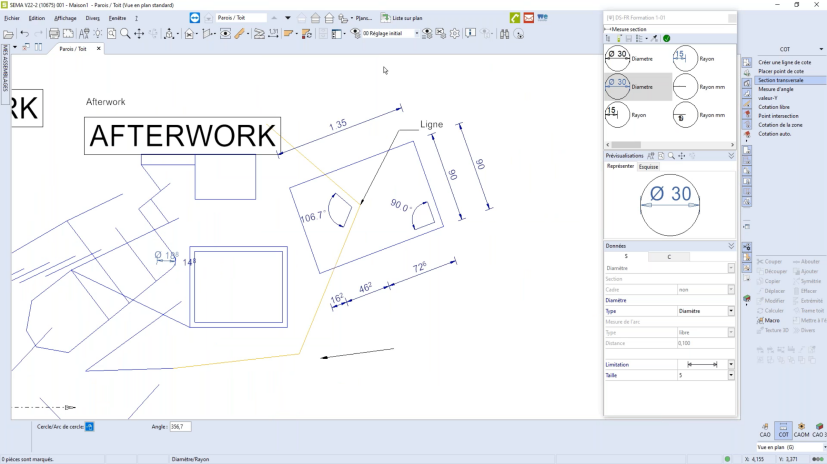The image size is (827, 464).
Task: Click the Liste sur plan button
Action: (401, 18)
